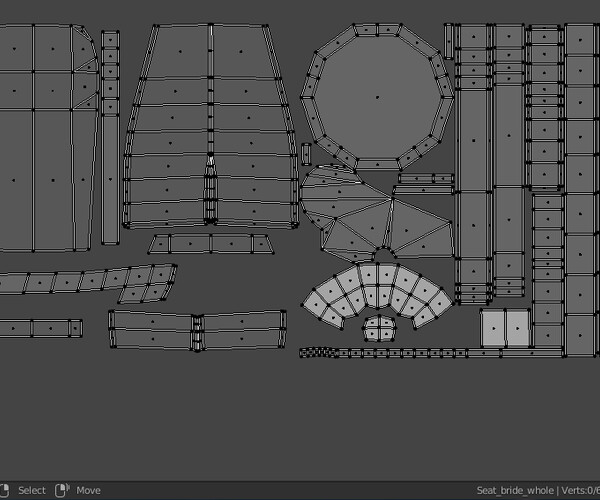Click the highlighted arch-shaped UV island
The width and height of the screenshot is (600, 500).
(x=377, y=293)
